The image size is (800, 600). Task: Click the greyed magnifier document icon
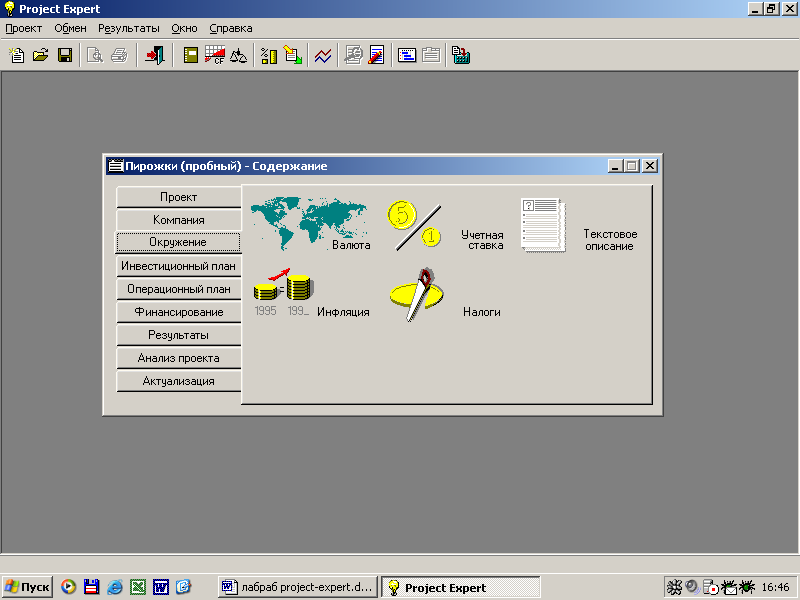(353, 55)
